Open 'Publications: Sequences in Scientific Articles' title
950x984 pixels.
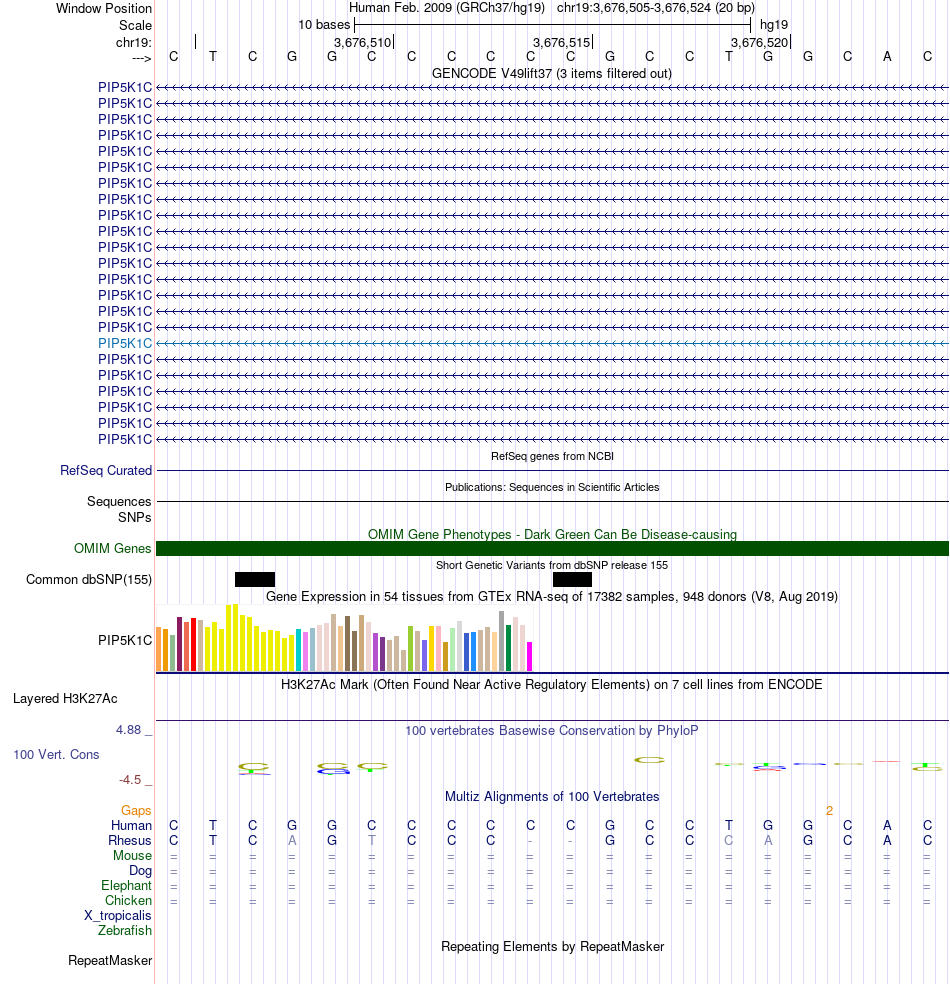pyautogui.click(x=552, y=487)
